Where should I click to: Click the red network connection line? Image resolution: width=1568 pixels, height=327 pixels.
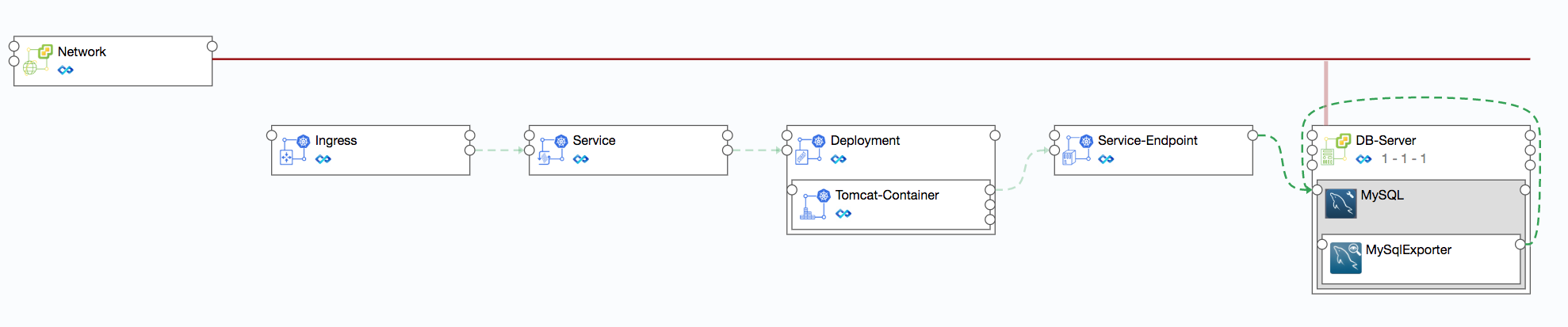click(x=793, y=59)
